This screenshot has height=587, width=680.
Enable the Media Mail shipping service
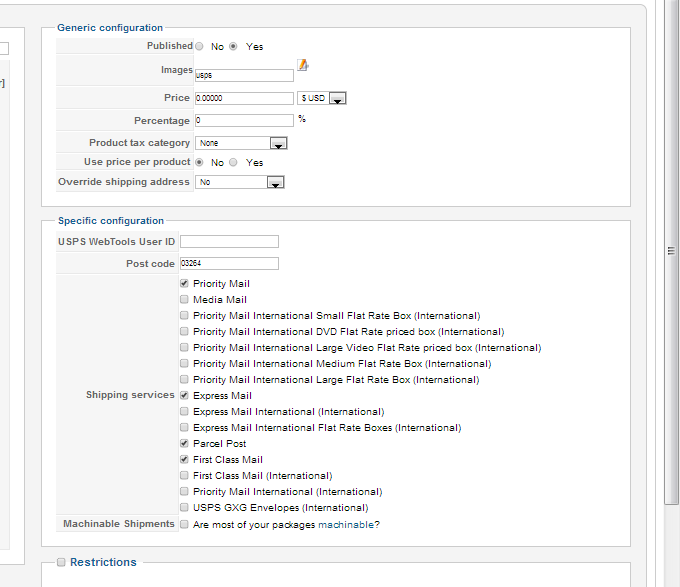point(184,300)
